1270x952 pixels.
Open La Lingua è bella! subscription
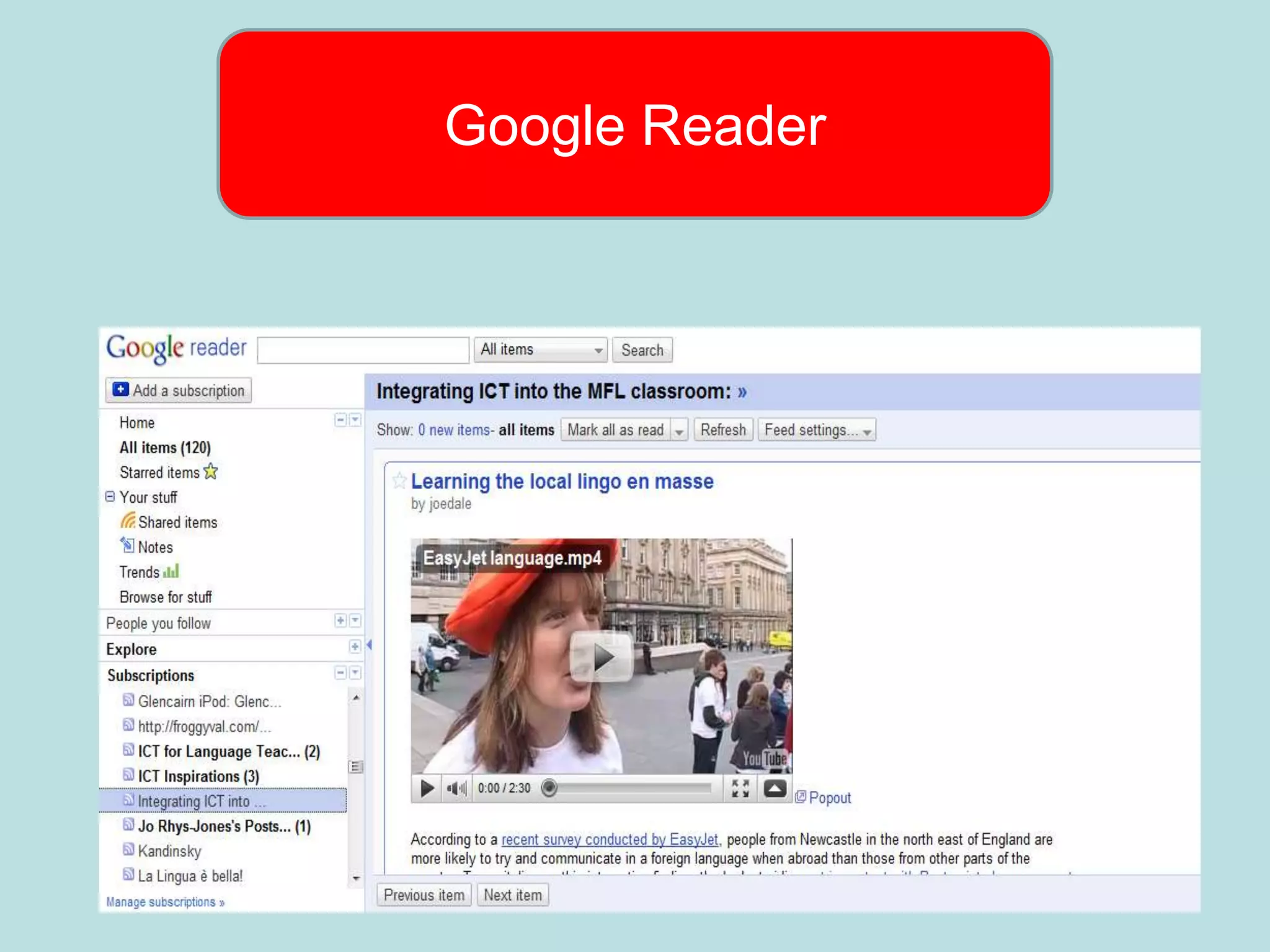pyautogui.click(x=190, y=876)
